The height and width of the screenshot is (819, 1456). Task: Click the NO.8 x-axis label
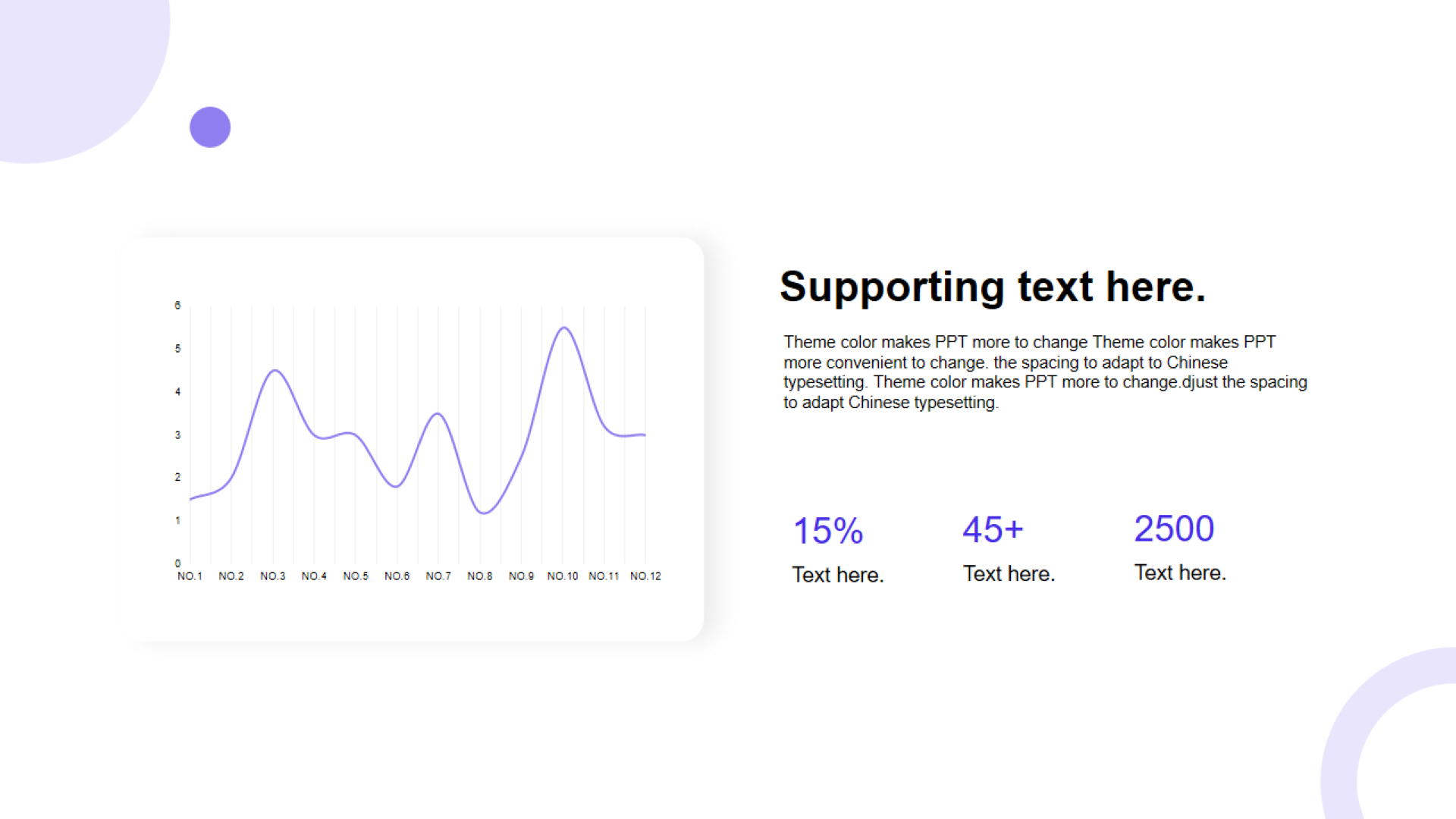point(480,576)
